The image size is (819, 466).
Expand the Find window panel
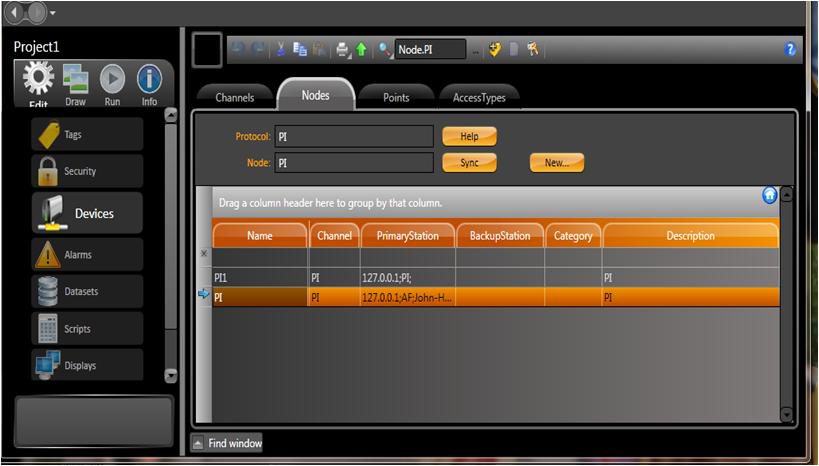click(x=227, y=443)
